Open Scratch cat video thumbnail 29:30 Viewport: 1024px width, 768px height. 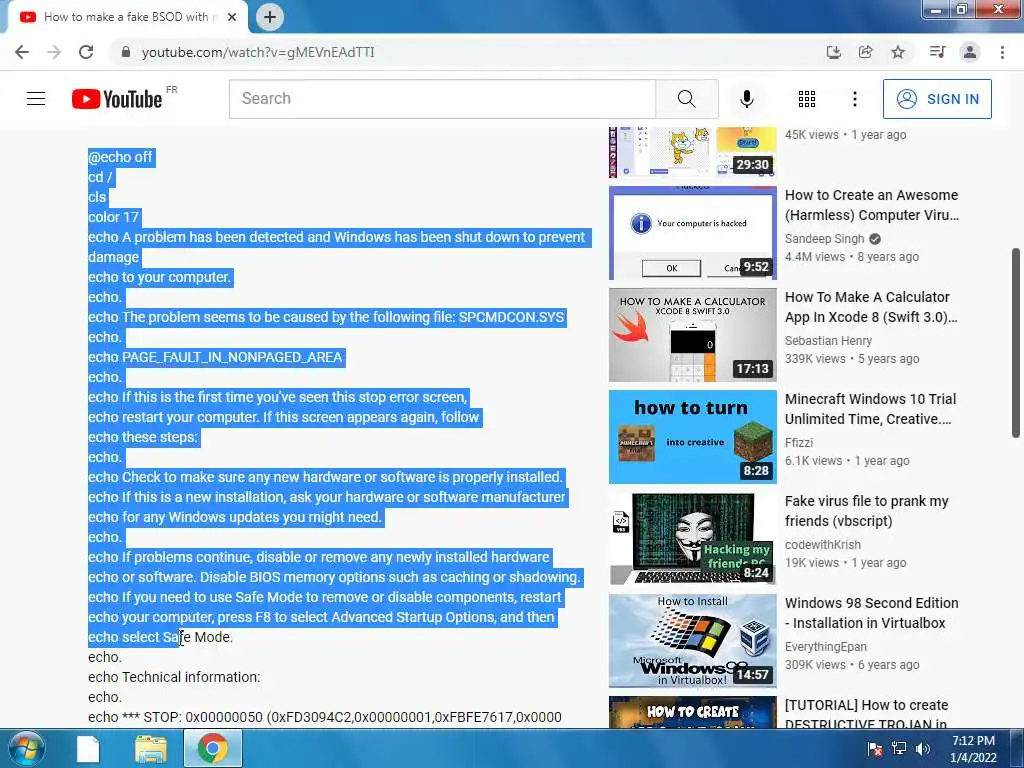point(693,152)
